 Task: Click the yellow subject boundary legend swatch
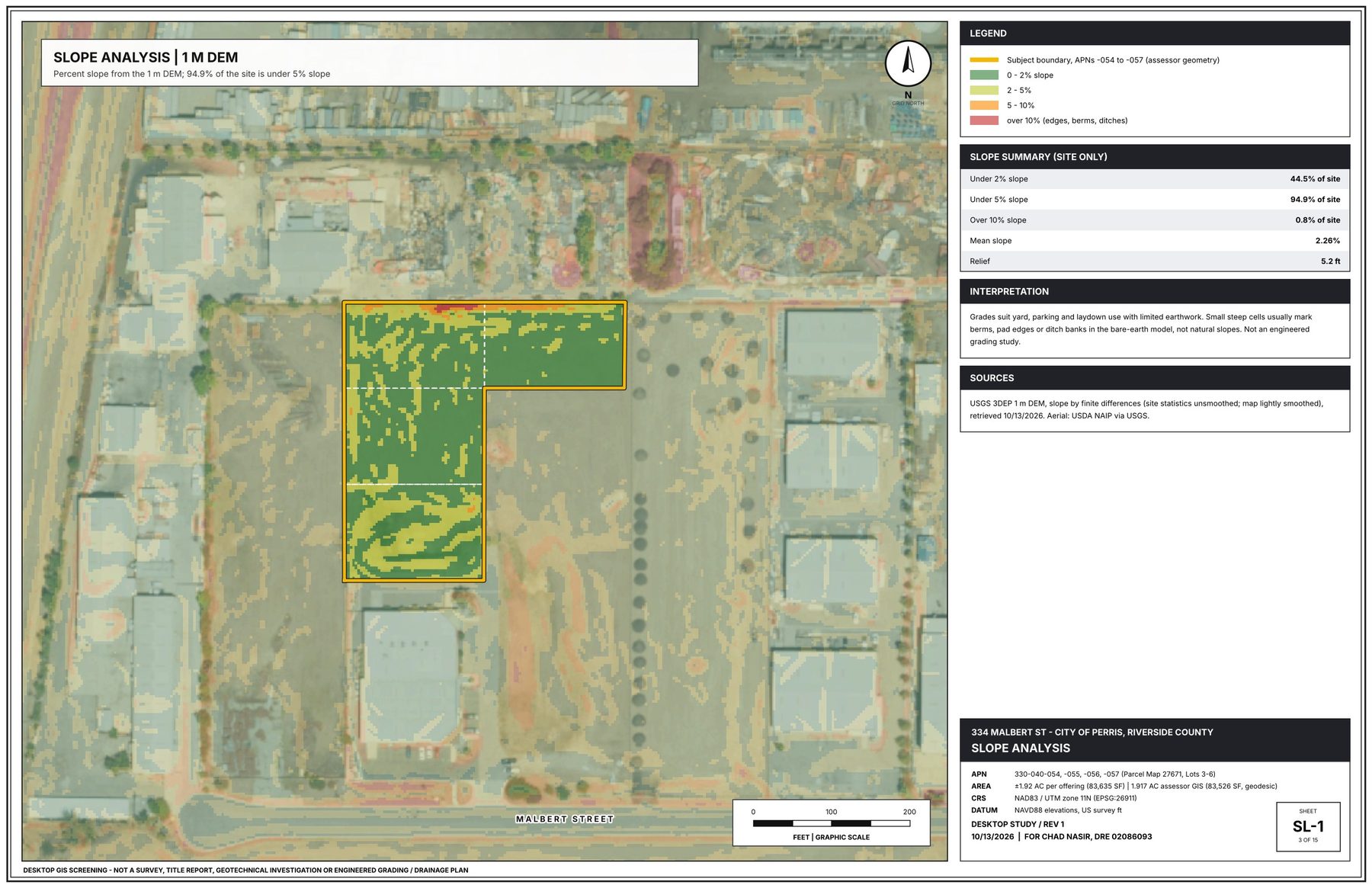(984, 60)
